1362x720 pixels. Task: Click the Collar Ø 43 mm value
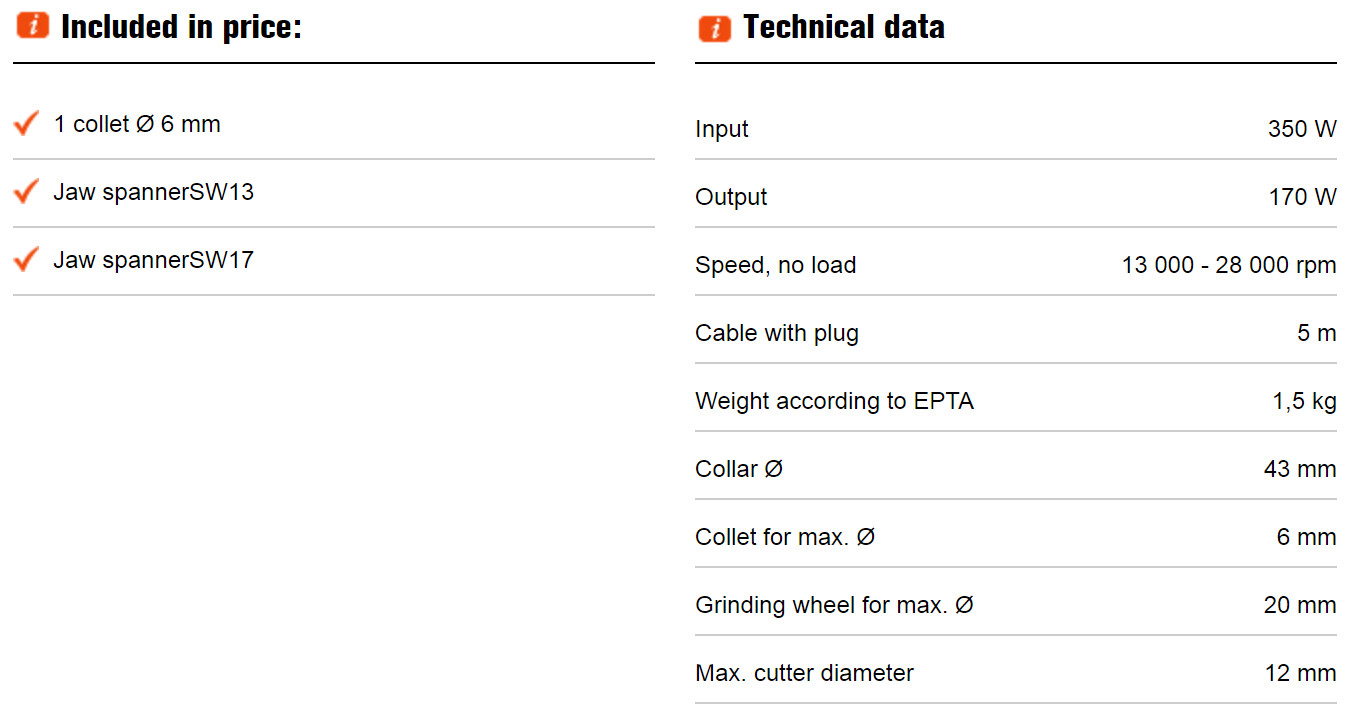point(1300,469)
